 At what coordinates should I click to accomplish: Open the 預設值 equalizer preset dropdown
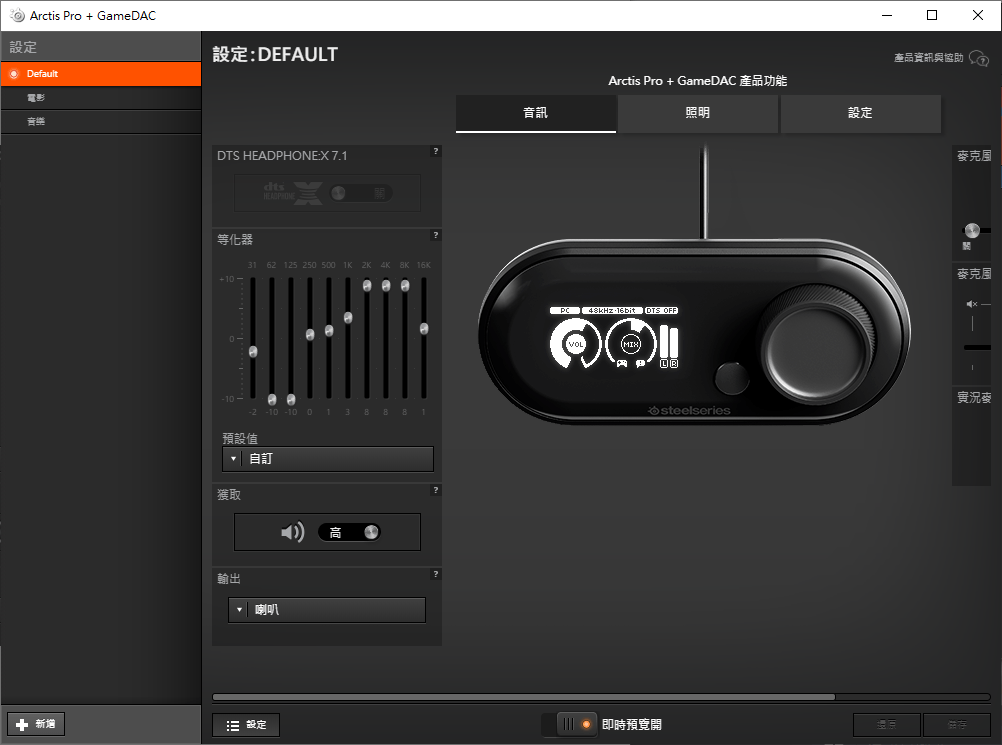[x=328, y=459]
